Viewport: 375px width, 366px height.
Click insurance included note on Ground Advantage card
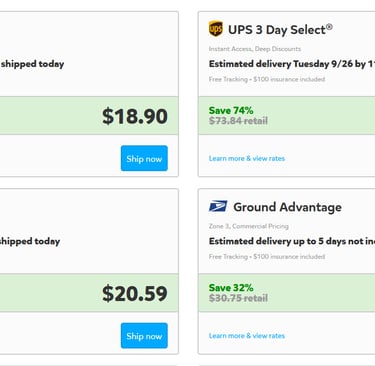click(289, 257)
